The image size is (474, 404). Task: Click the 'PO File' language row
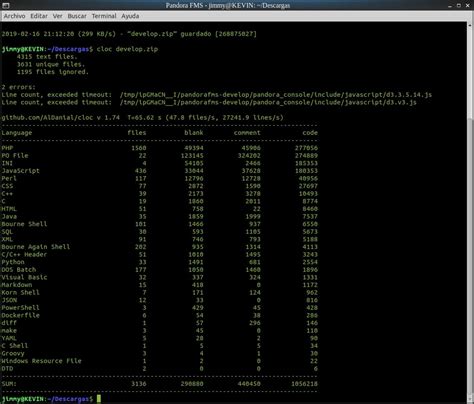(x=159, y=156)
